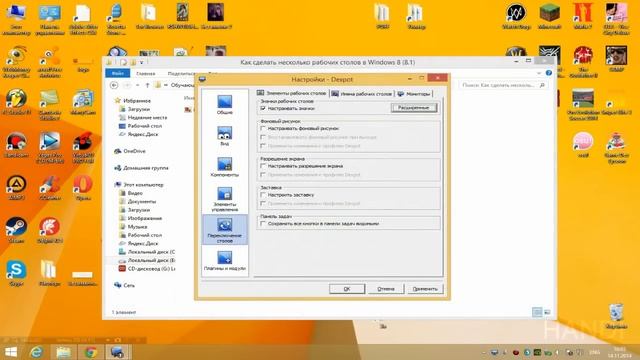This screenshot has height=360, width=640.
Task: Switch to Dexpot taskbar button
Action: coord(117,352)
